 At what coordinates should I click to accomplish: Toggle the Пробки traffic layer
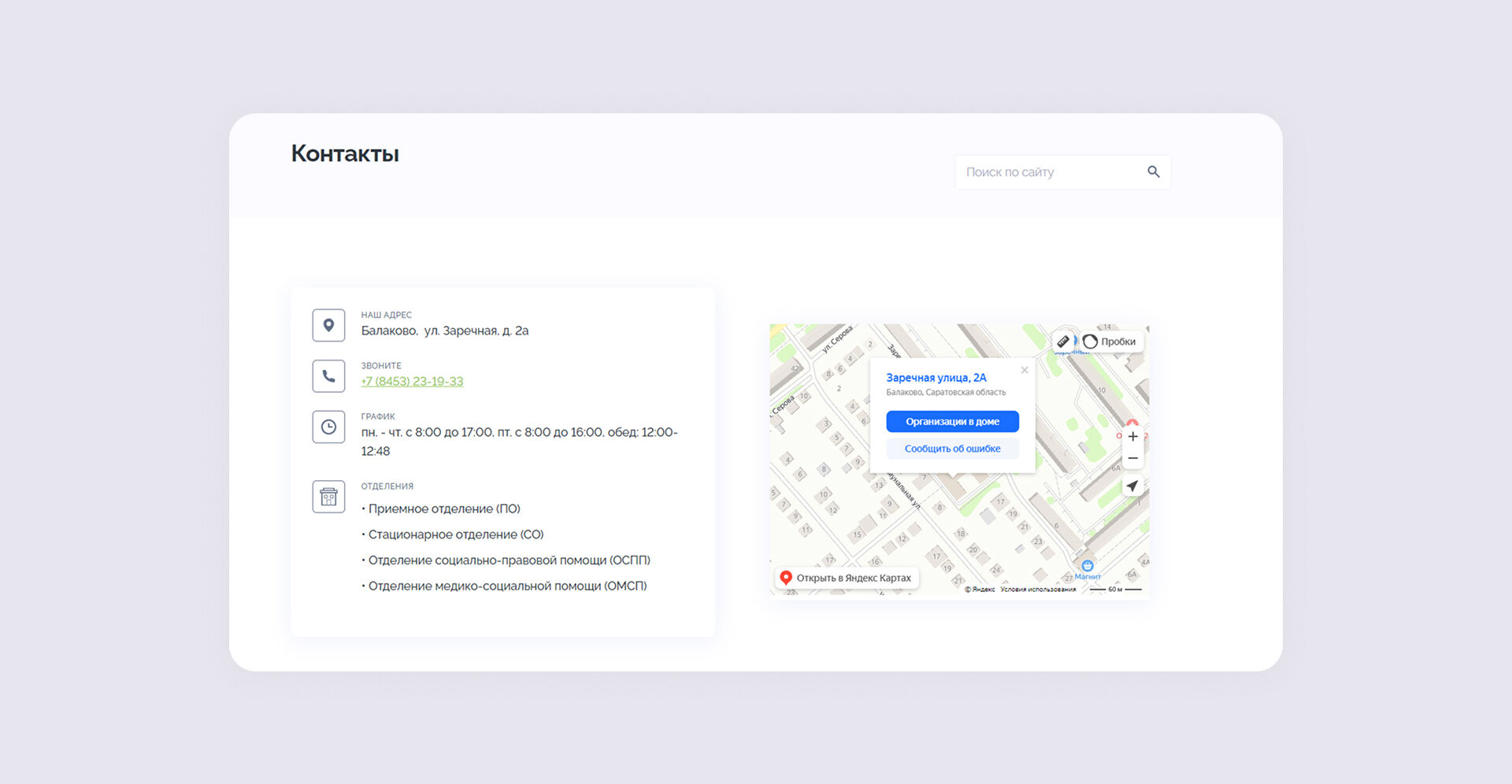(x=1110, y=342)
